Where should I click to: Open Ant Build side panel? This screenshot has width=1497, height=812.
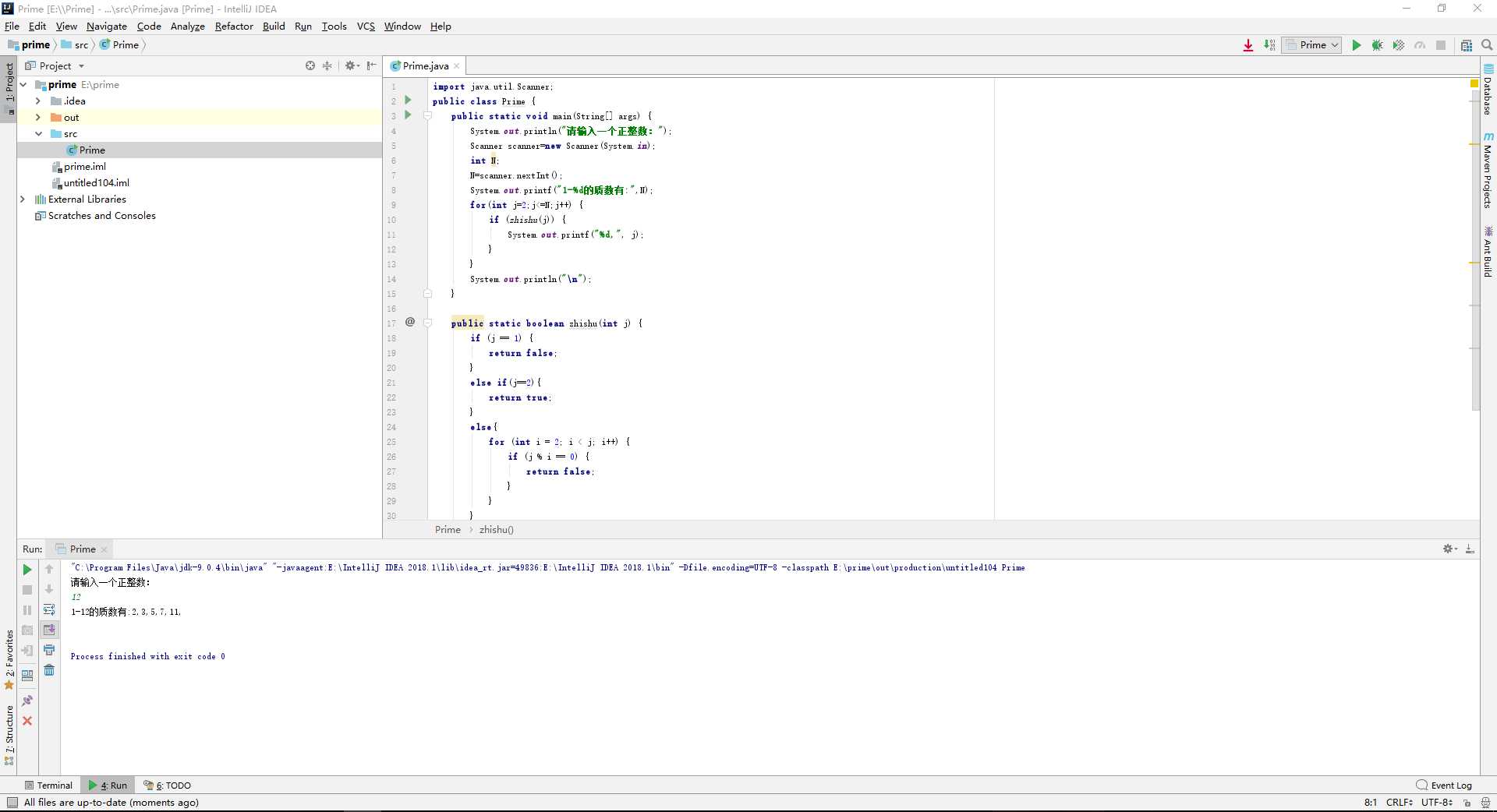pos(1488,251)
